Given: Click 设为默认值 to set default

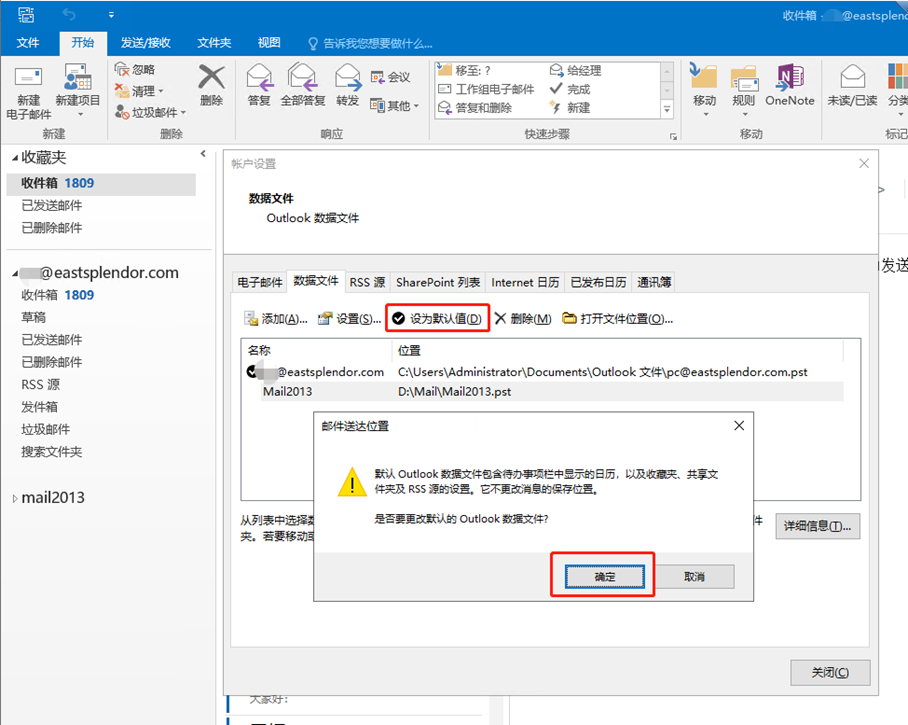Looking at the screenshot, I should point(438,319).
